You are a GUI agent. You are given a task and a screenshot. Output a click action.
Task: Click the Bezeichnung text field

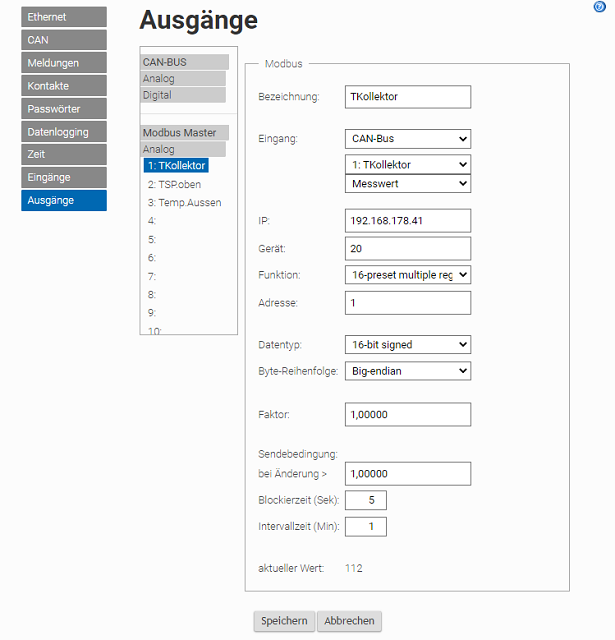(x=408, y=97)
